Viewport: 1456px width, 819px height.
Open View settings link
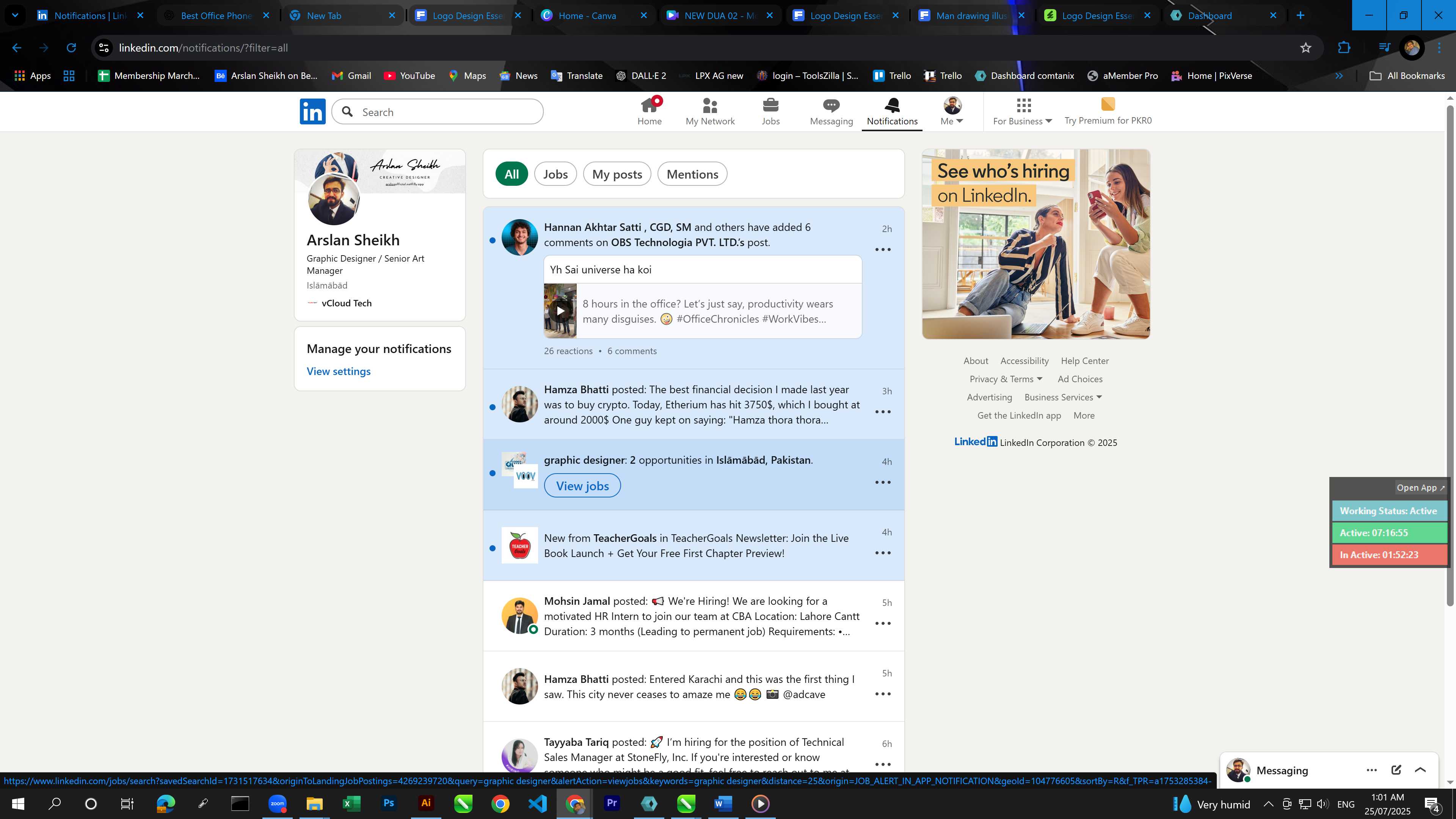(x=339, y=371)
